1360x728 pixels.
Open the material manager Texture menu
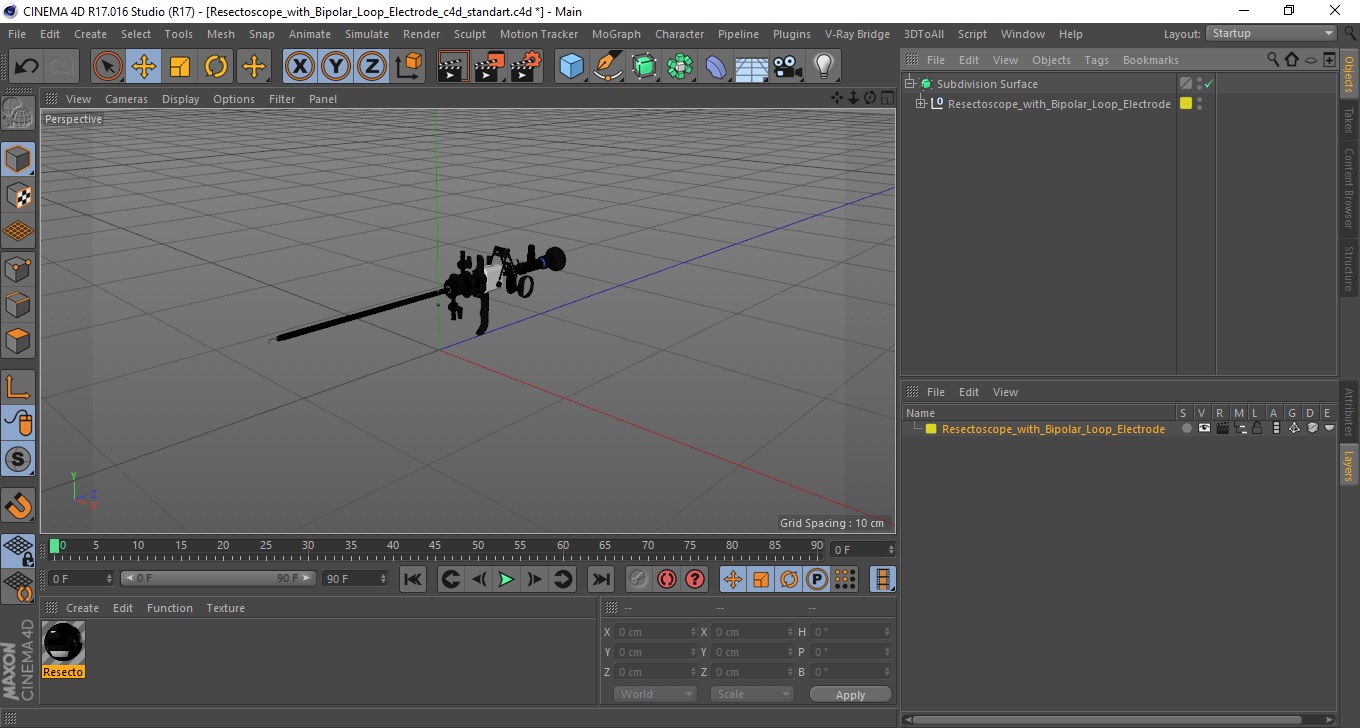[226, 608]
